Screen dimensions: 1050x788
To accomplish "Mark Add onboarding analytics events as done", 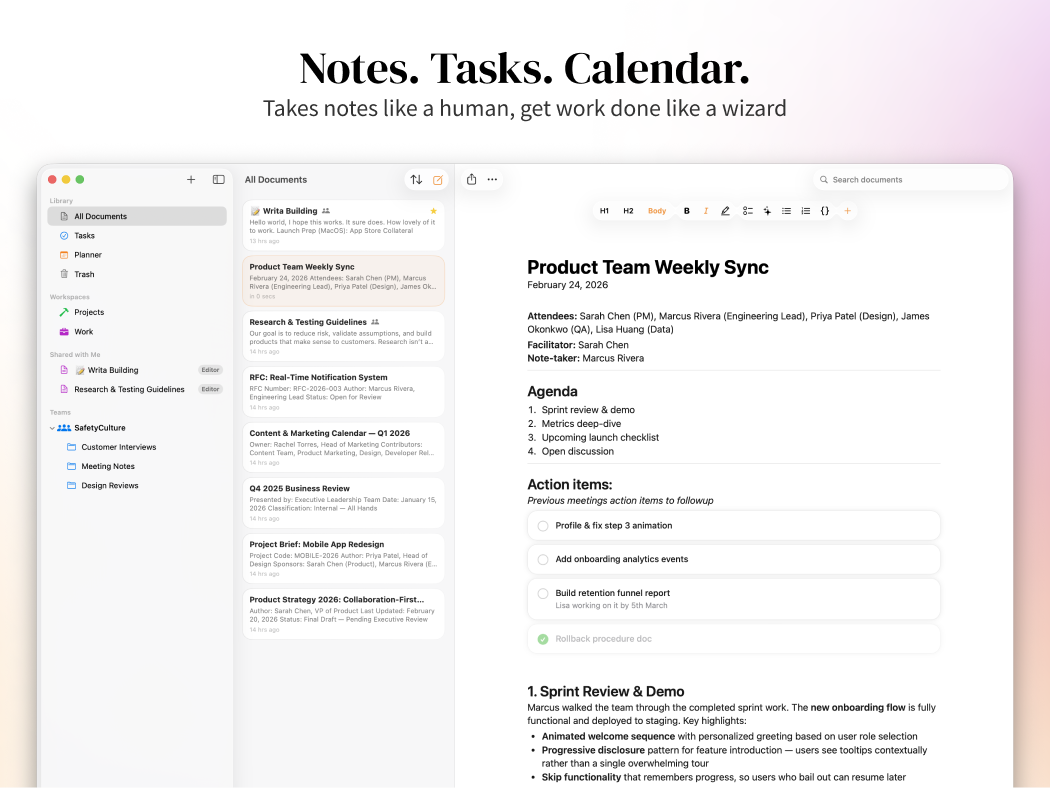I will tap(543, 560).
